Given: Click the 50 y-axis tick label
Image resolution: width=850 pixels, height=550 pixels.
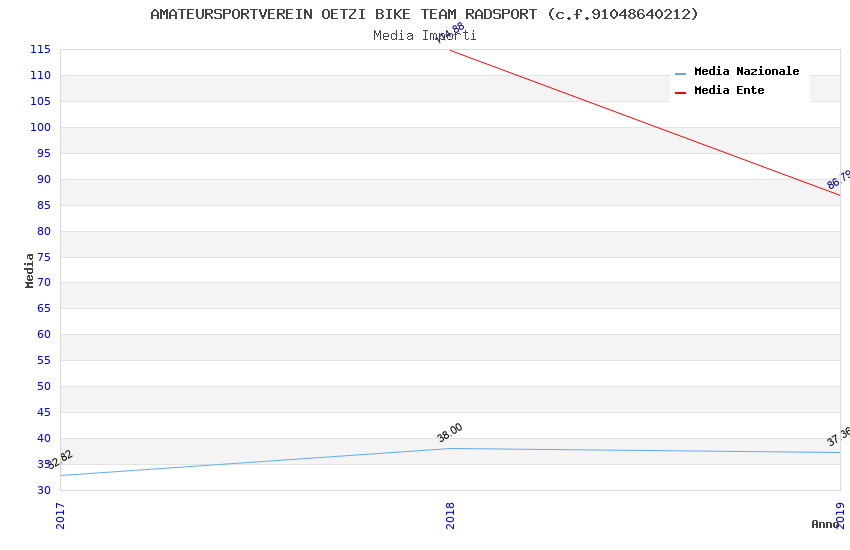Looking at the screenshot, I should pyautogui.click(x=44, y=386).
